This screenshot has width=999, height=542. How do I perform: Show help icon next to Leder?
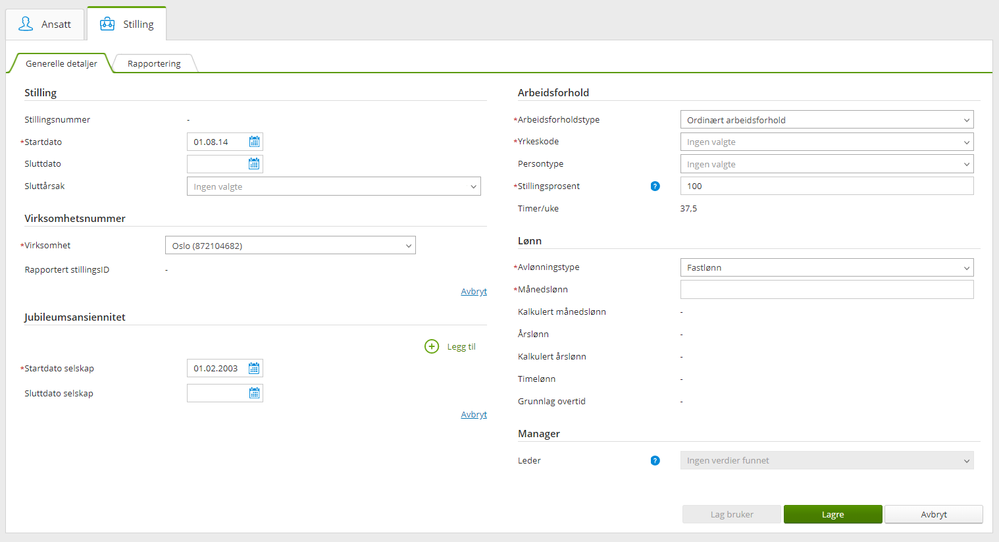[655, 461]
